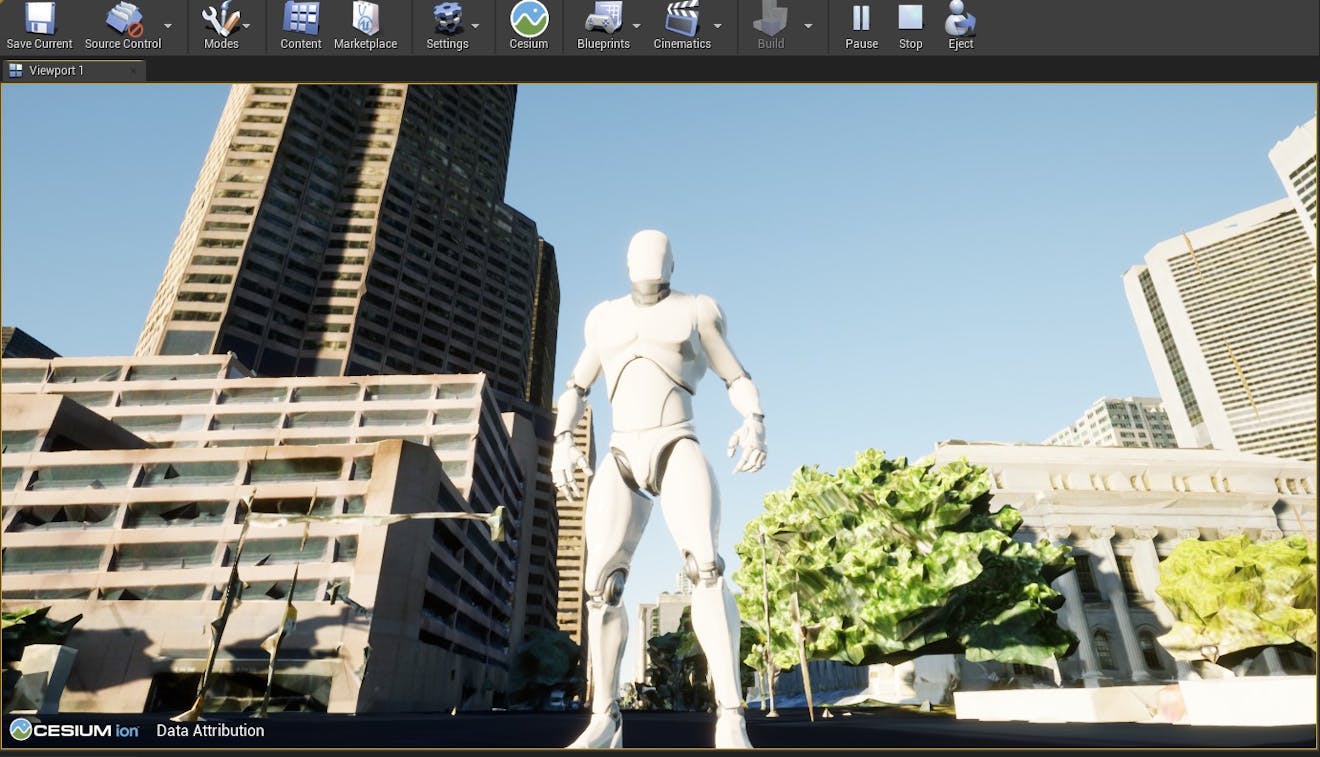Open the Settings gear icon
Screen dimensions: 1320x757
tap(447, 26)
